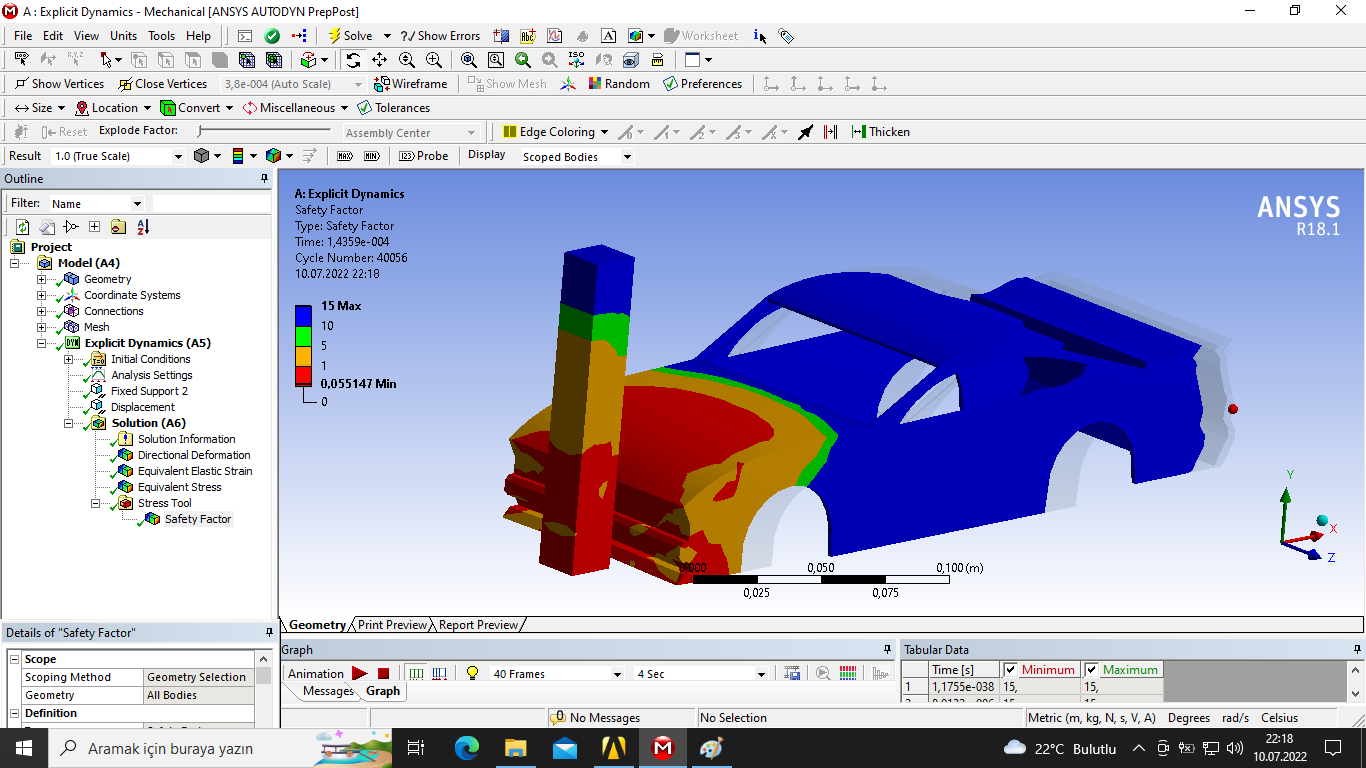Screen dimensions: 1366x768
Task: Pin the Details of Safety Factor panel
Action: pos(269,633)
